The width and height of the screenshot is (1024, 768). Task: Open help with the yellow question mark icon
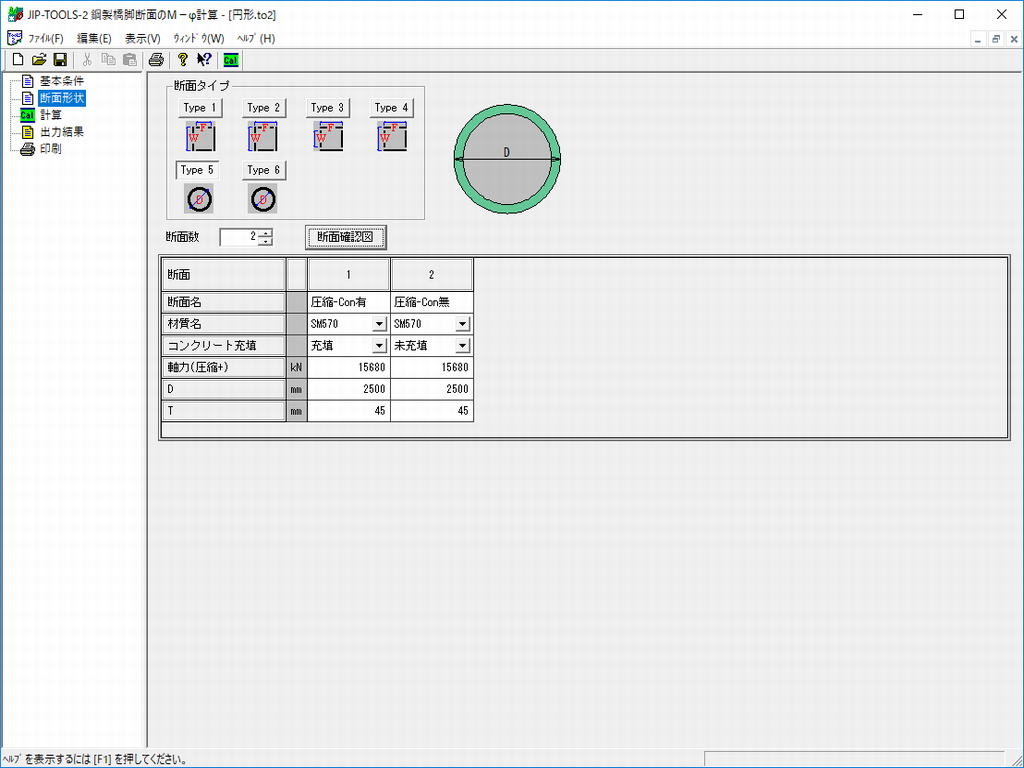coord(183,60)
